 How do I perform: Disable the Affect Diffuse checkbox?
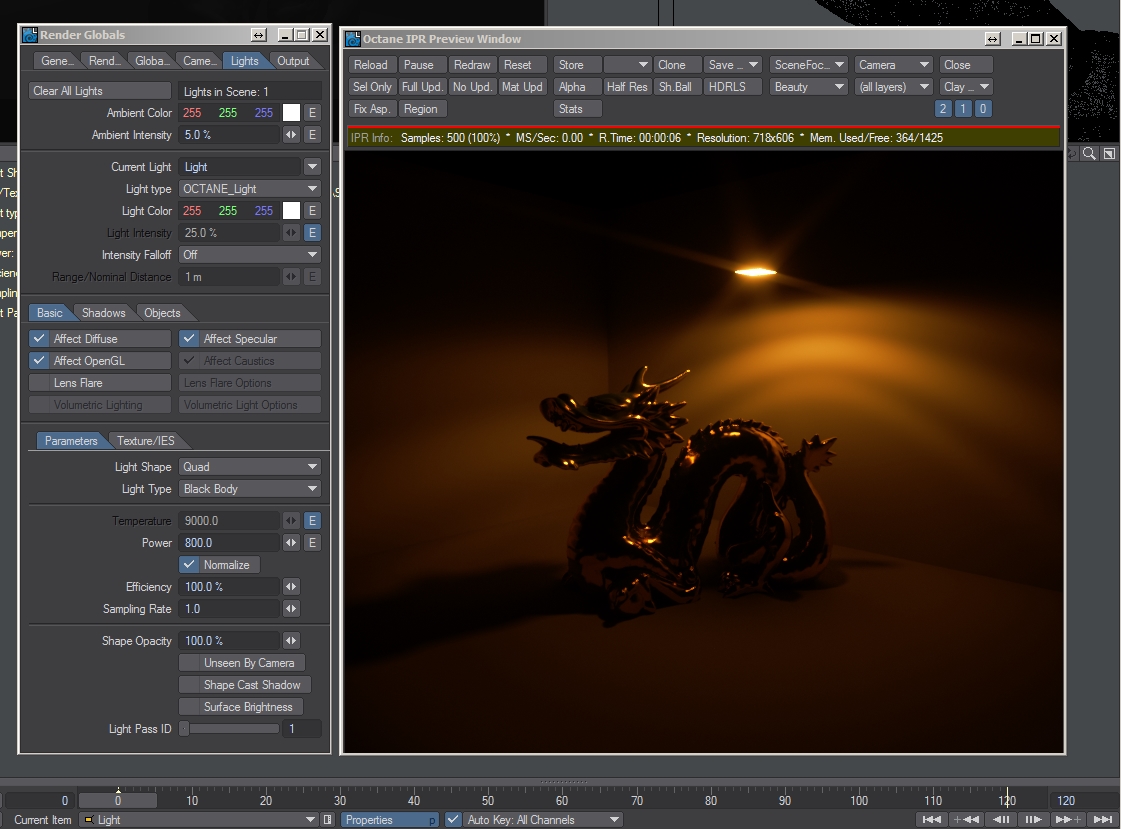point(40,339)
